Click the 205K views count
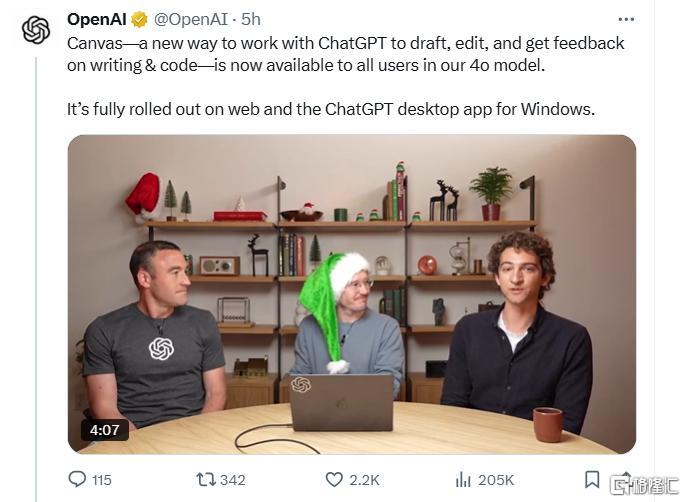This screenshot has height=502, width=685. (x=496, y=480)
